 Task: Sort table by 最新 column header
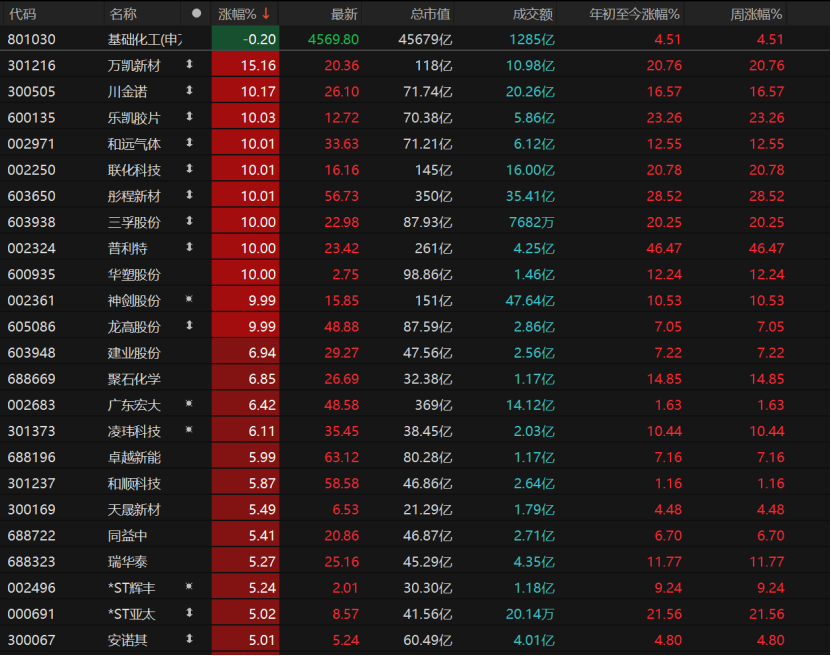pyautogui.click(x=343, y=14)
